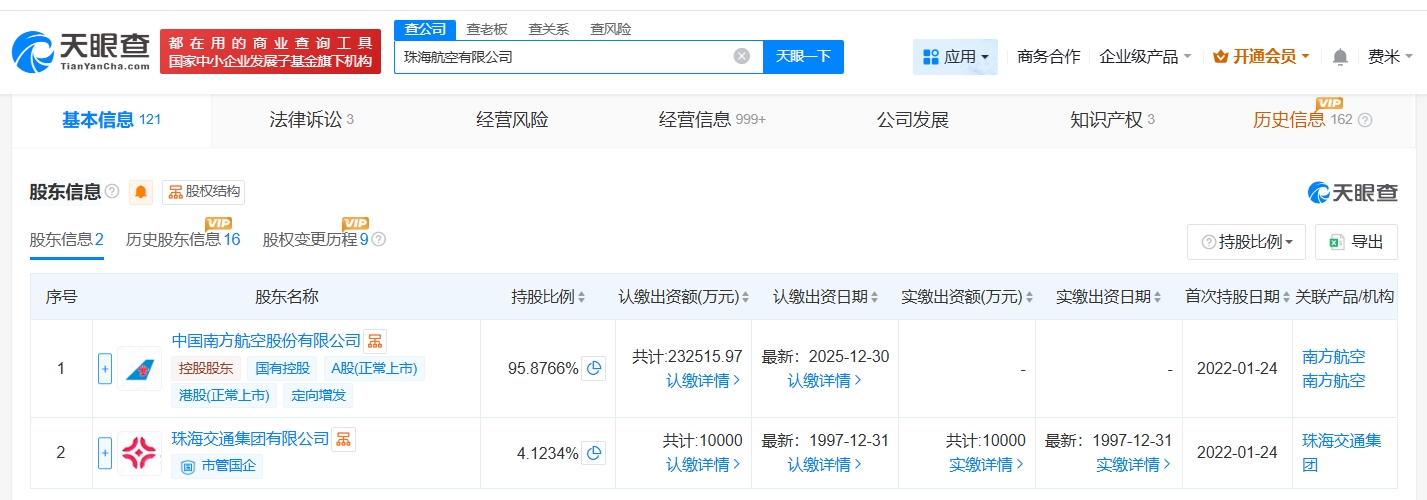The height and width of the screenshot is (500, 1427).
Task: Click the China Southern Airlines logo
Action: (x=139, y=369)
